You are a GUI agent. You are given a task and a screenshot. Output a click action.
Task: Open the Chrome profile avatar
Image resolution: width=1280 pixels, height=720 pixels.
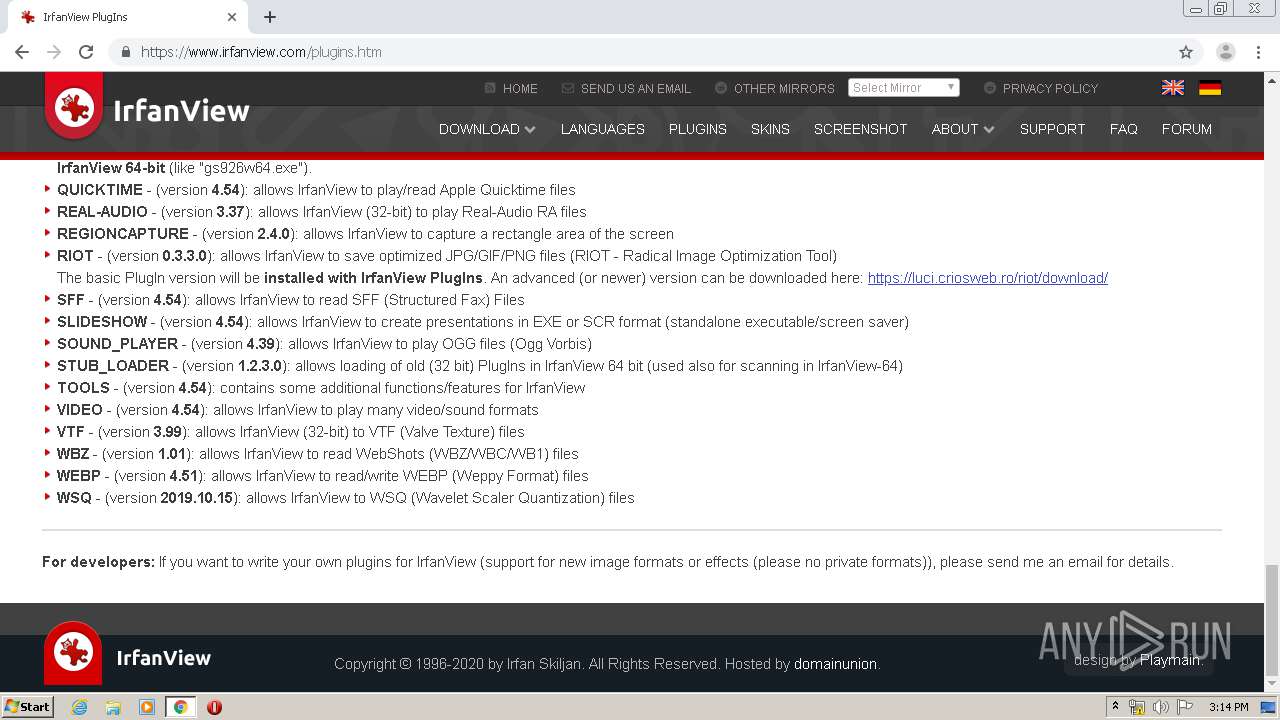(1226, 52)
